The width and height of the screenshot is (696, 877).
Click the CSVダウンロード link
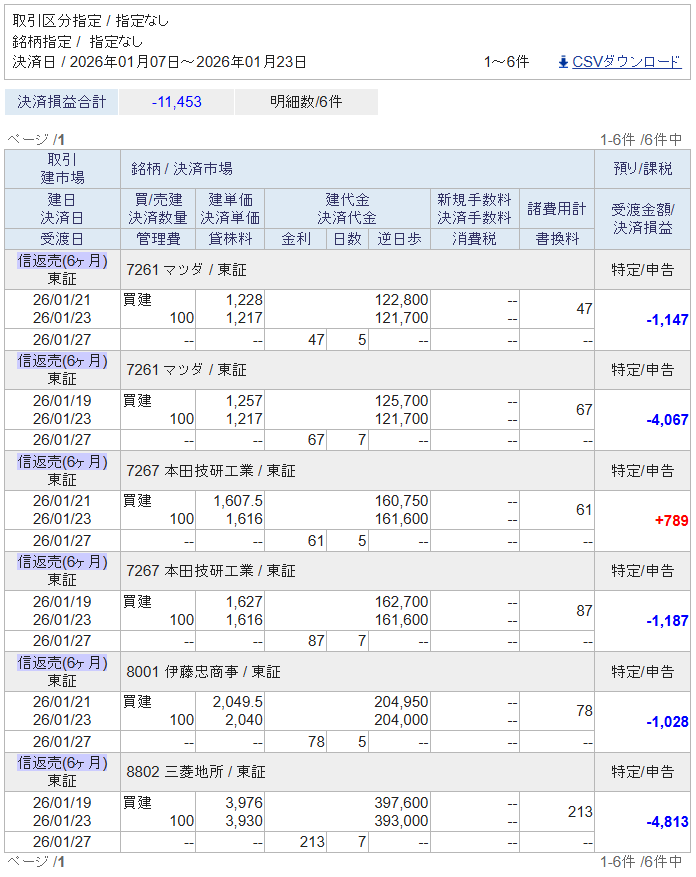point(627,62)
